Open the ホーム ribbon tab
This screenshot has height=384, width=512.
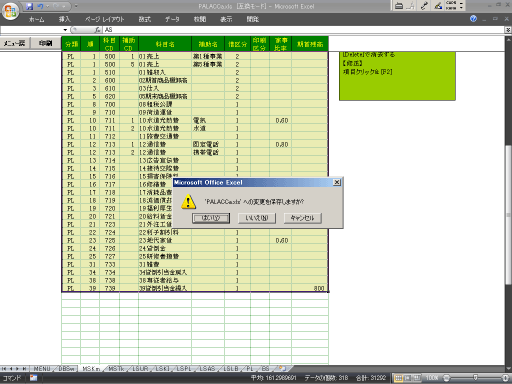[x=36, y=19]
